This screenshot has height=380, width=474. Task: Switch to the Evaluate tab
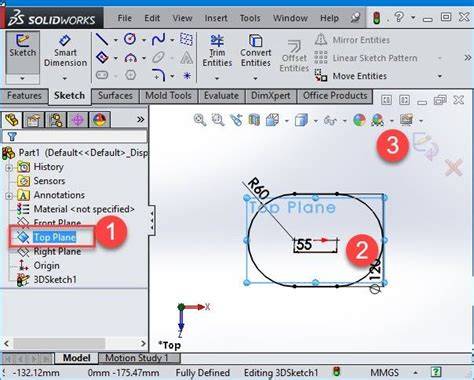pyautogui.click(x=221, y=96)
